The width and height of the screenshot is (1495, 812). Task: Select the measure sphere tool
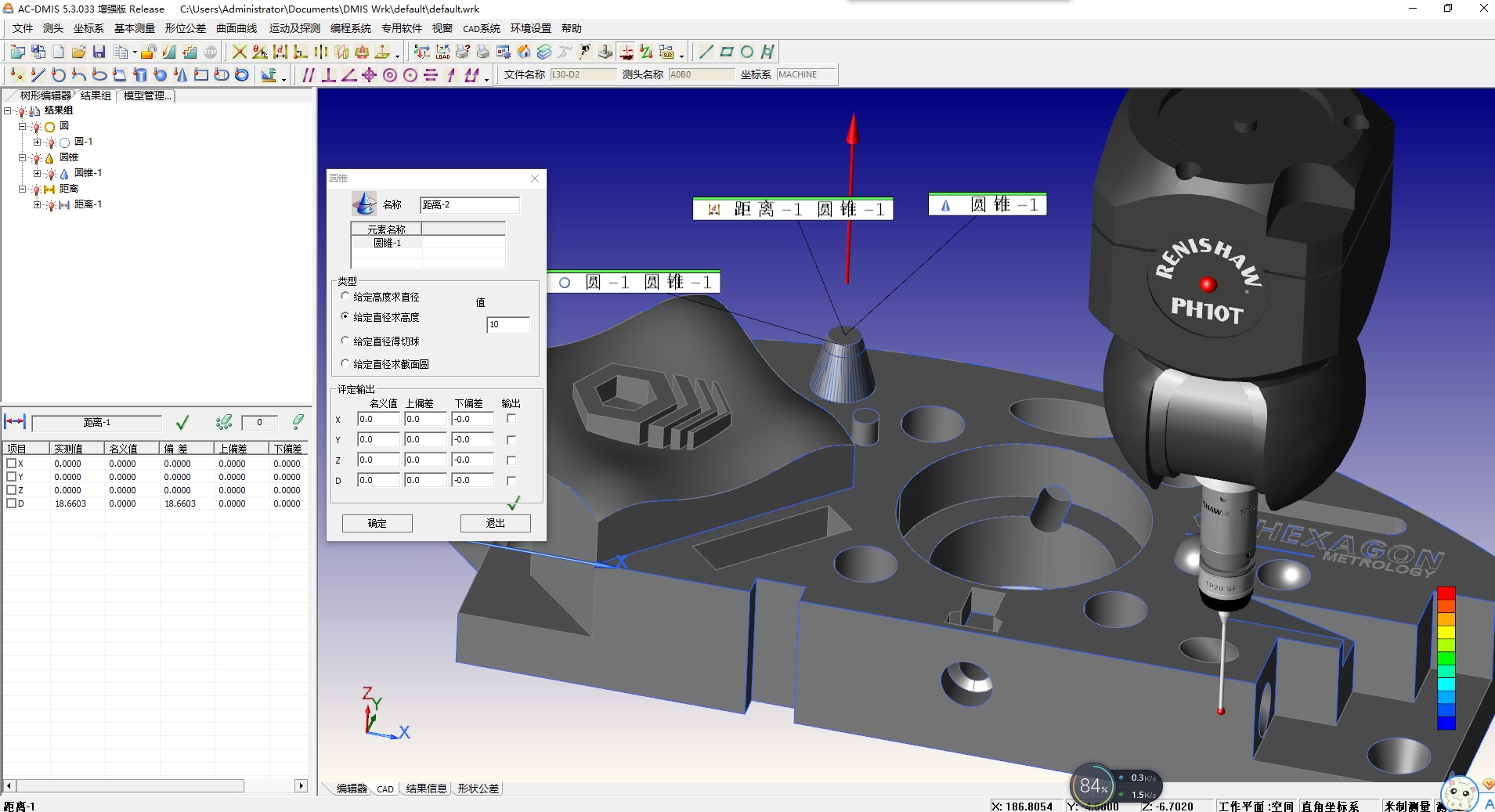coord(160,75)
